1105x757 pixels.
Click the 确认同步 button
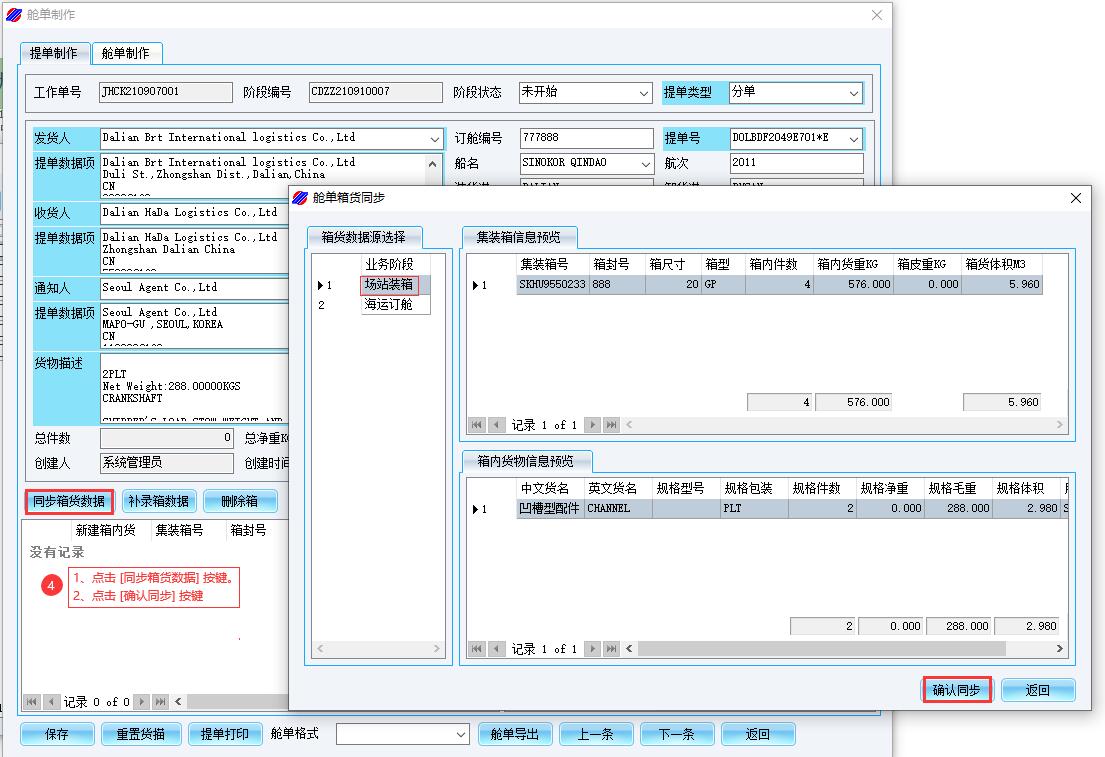coord(957,690)
